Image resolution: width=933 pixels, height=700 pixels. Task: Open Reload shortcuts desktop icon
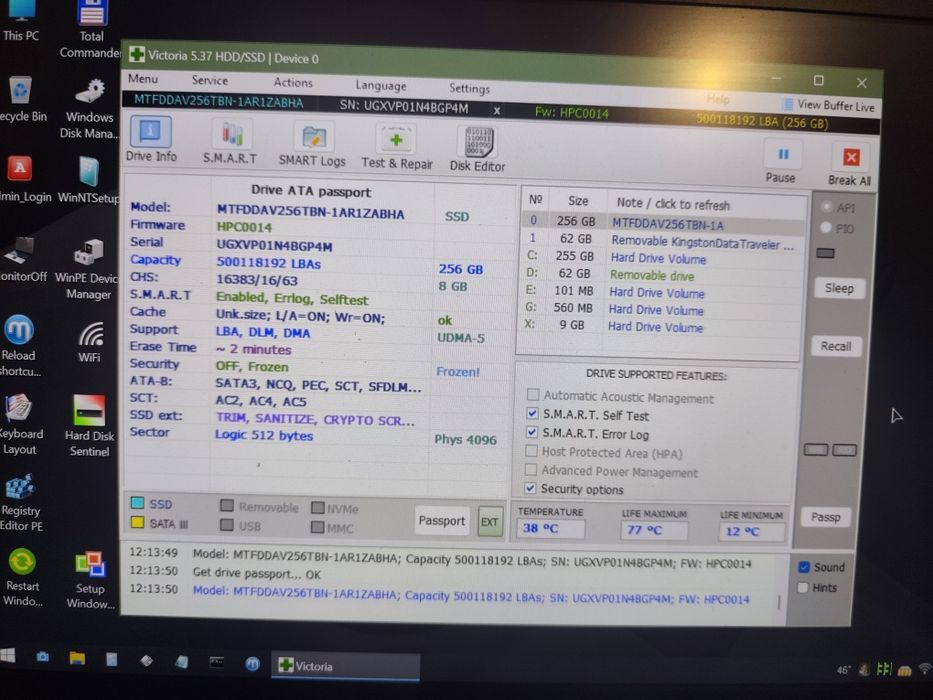[x=19, y=345]
